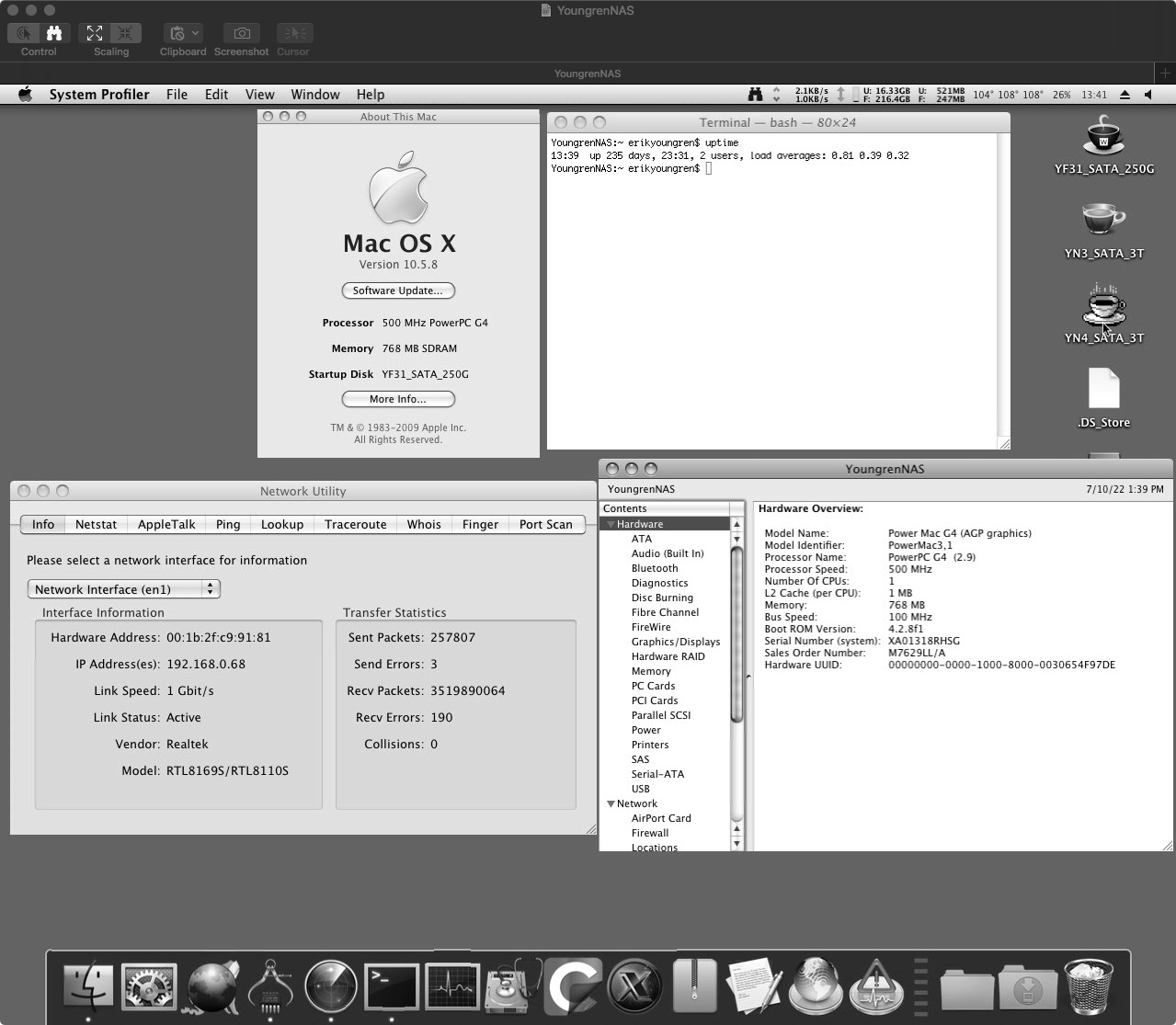The width and height of the screenshot is (1176, 1025).
Task: Select Graphics/Displays in the contents list
Action: pyautogui.click(x=676, y=642)
